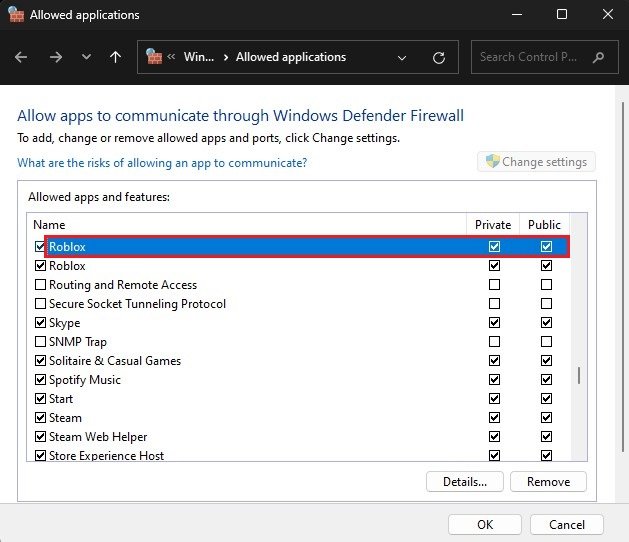The image size is (629, 542).
Task: Click the Forward navigation arrow
Action: pos(55,57)
